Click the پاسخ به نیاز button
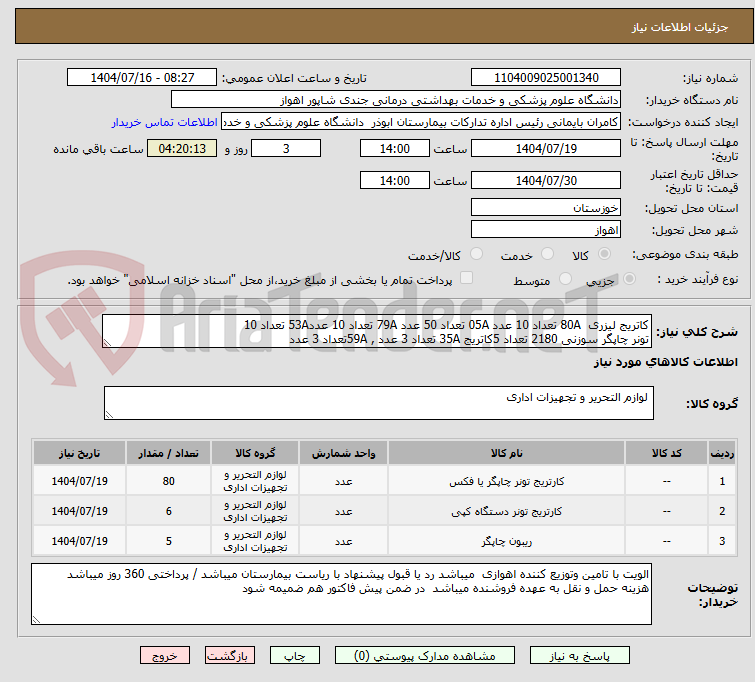Viewport: 755px width, 682px height. pyautogui.click(x=579, y=656)
